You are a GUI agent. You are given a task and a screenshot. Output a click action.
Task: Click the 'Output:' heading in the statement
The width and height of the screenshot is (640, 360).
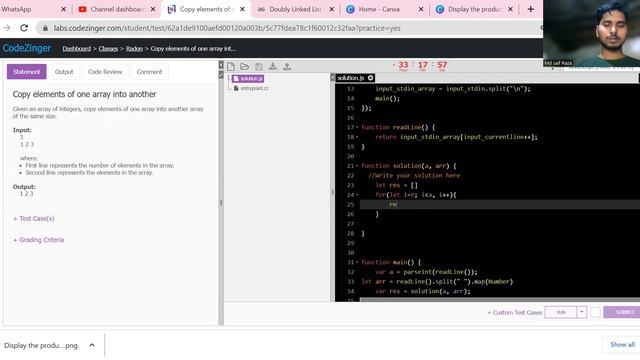click(x=24, y=187)
